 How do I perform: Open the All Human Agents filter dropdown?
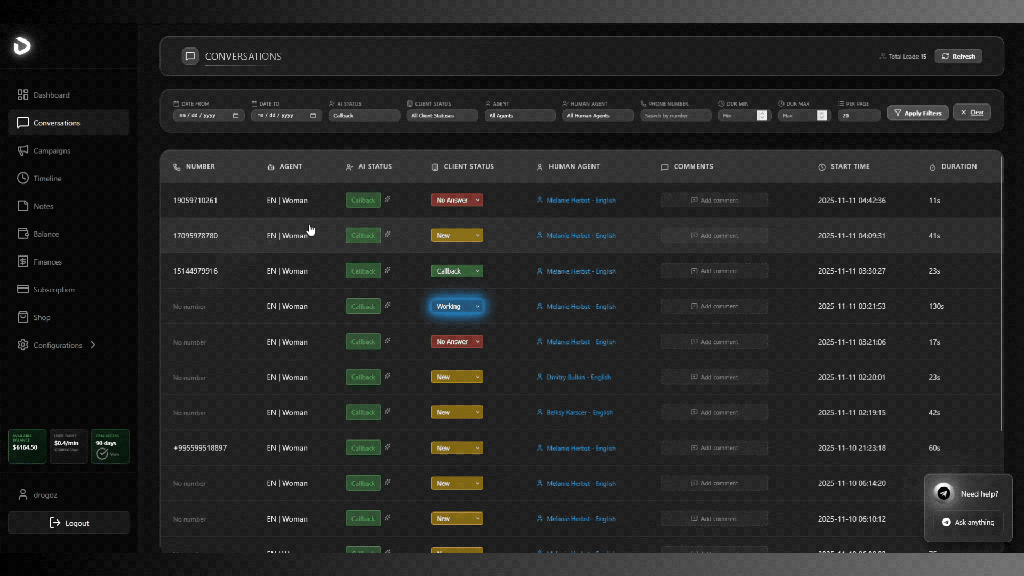click(597, 115)
